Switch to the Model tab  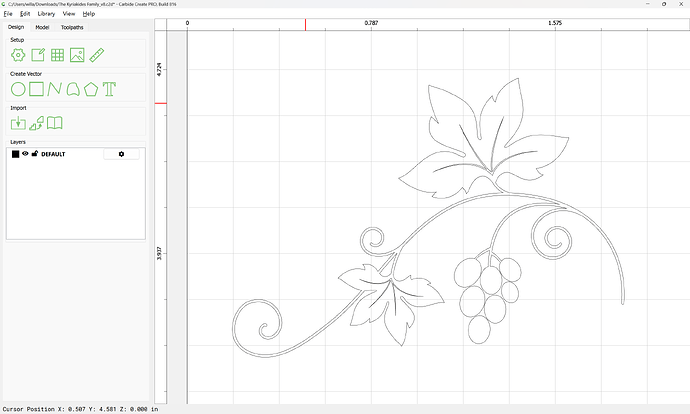click(42, 27)
